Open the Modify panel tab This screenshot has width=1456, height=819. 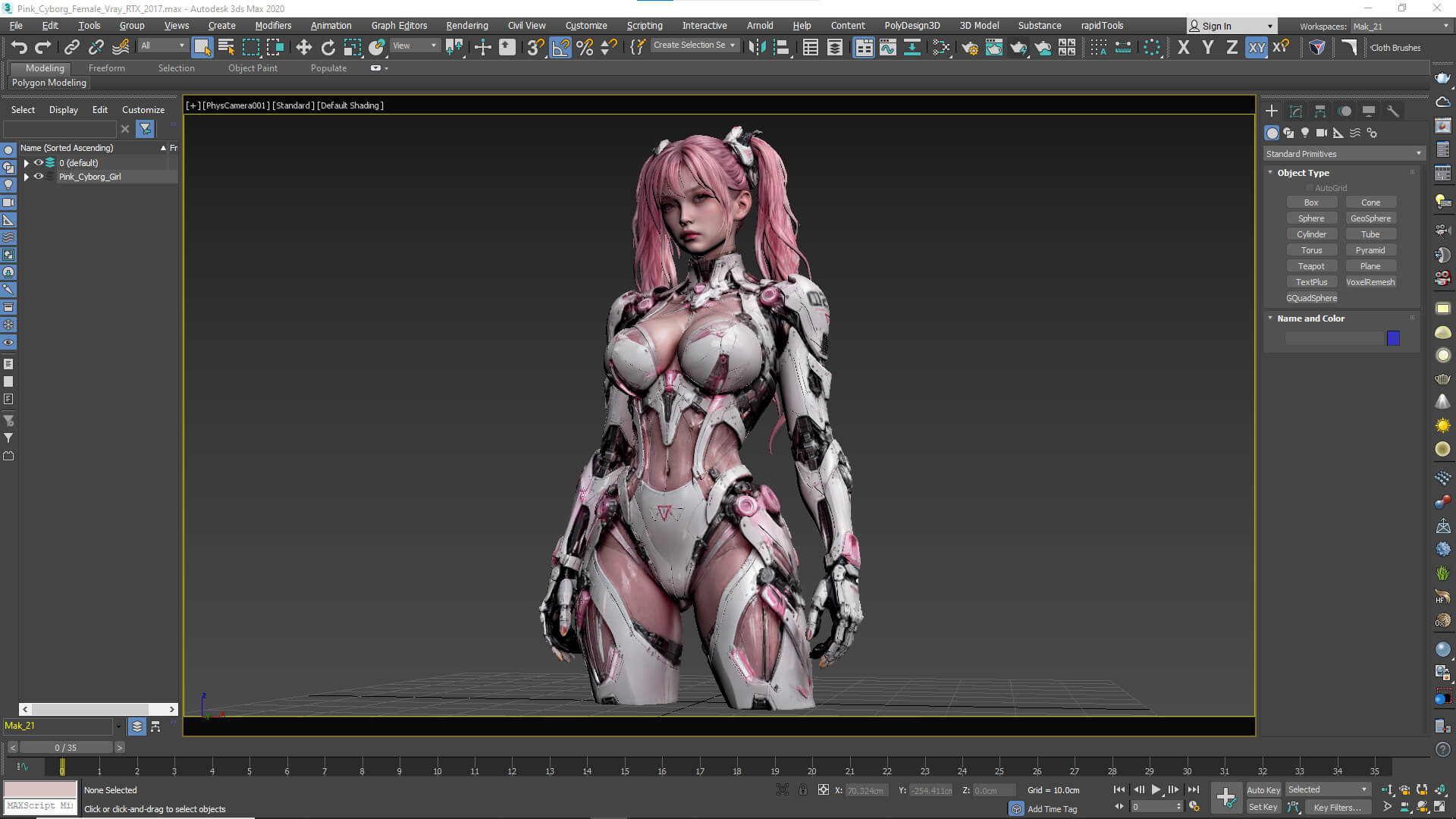[1296, 111]
